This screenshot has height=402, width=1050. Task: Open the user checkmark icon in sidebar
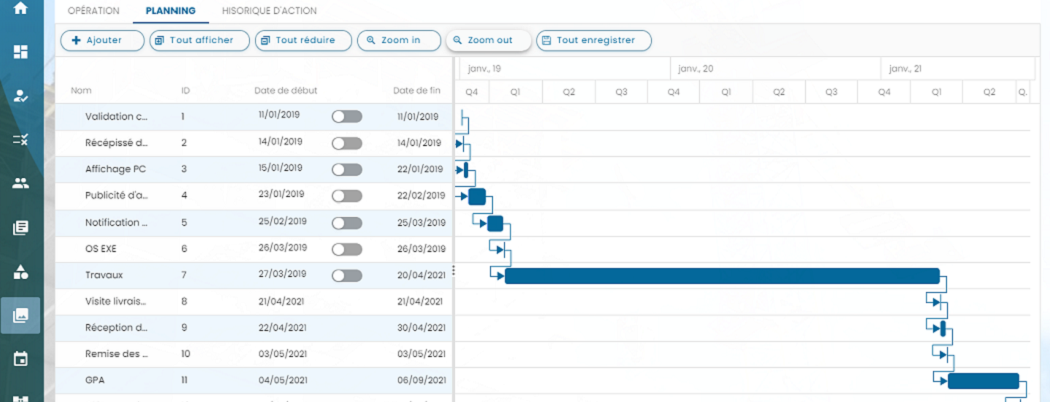21,96
